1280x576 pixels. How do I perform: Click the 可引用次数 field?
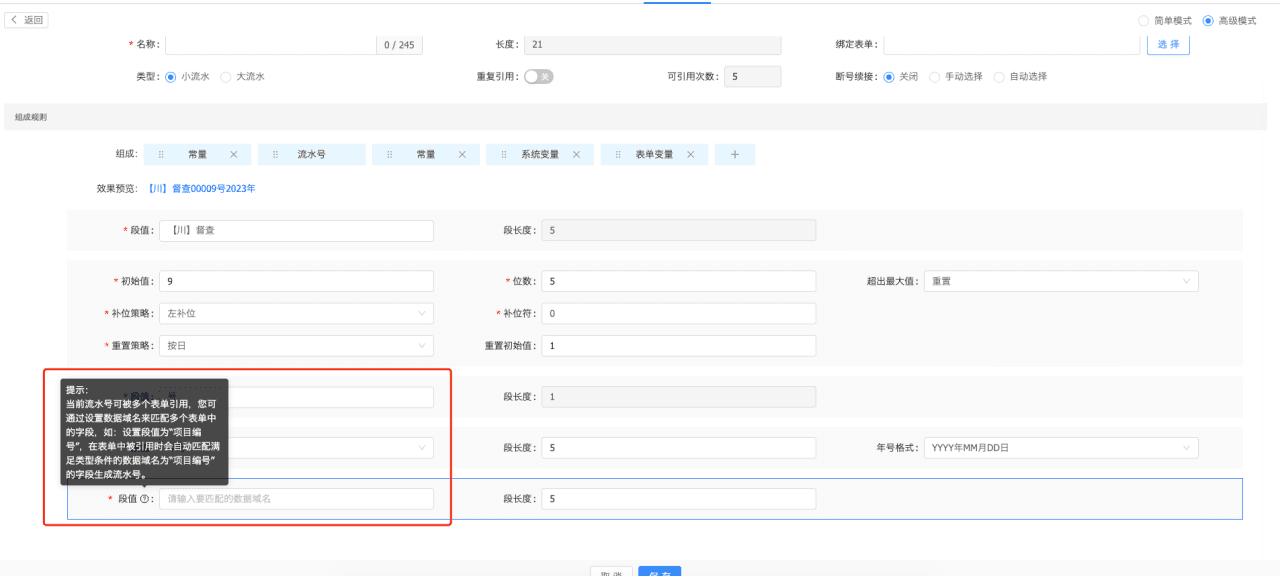753,76
